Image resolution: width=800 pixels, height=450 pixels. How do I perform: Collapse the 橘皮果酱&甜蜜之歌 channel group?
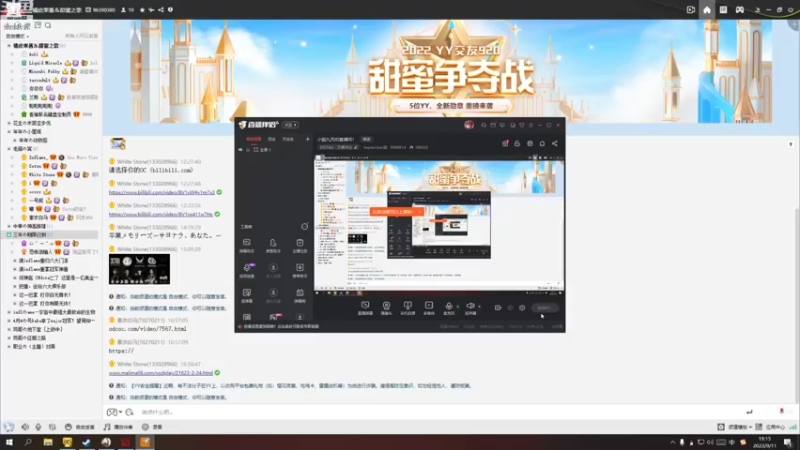(9, 46)
